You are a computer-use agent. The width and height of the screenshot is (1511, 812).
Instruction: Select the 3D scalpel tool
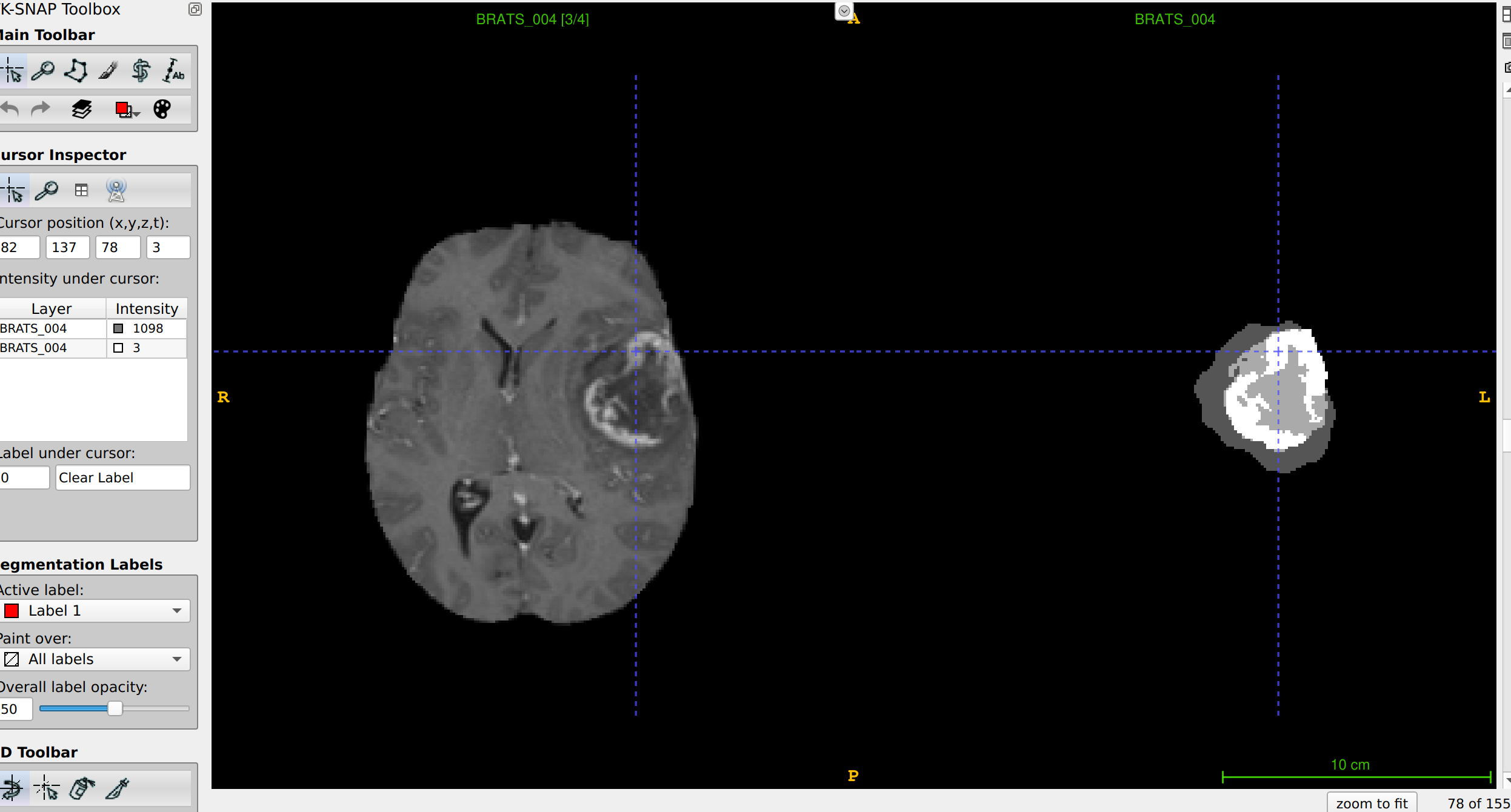tap(118, 788)
